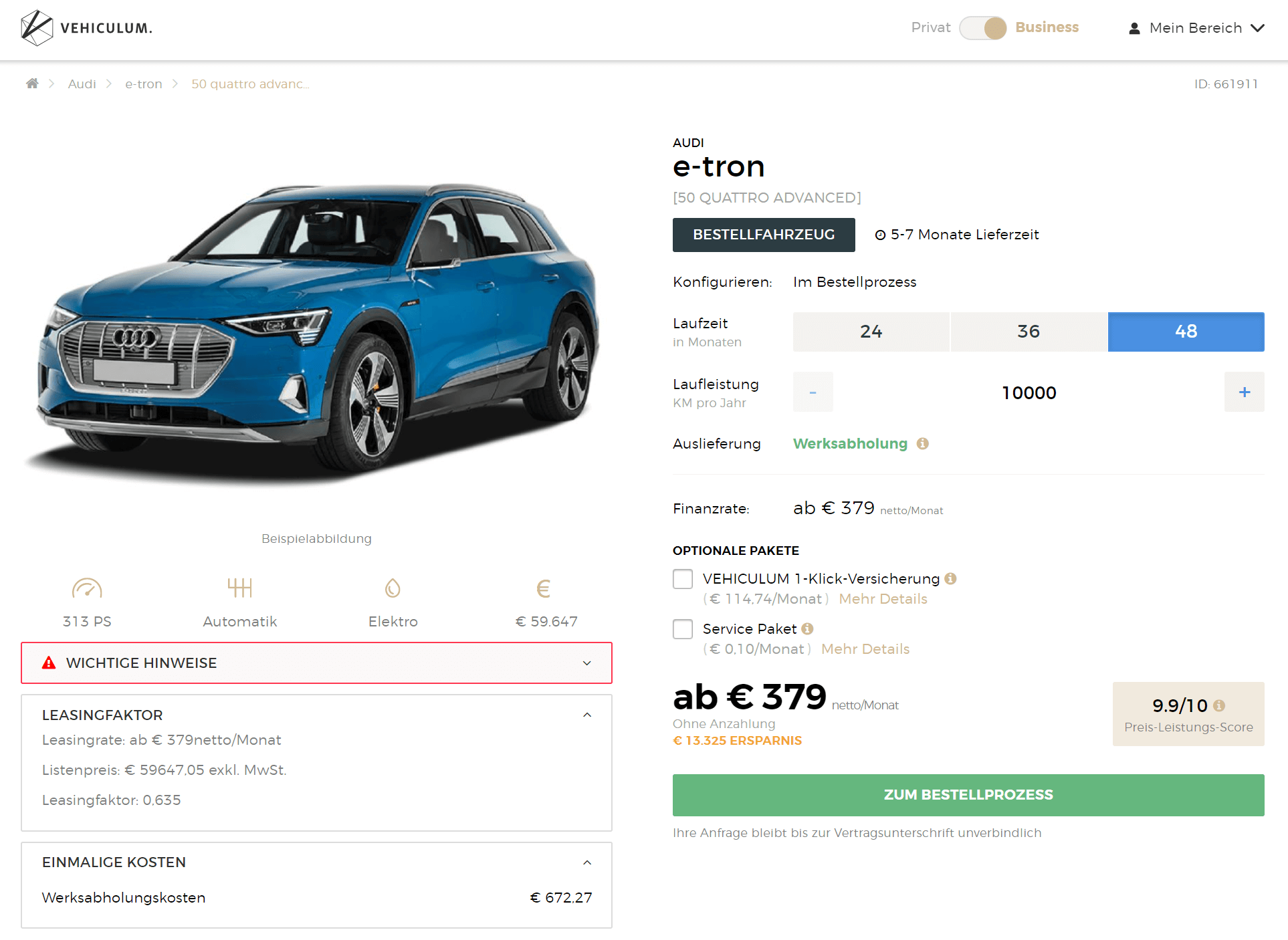Show info for Service Paket
Image resolution: width=1288 pixels, height=940 pixels.
click(807, 629)
